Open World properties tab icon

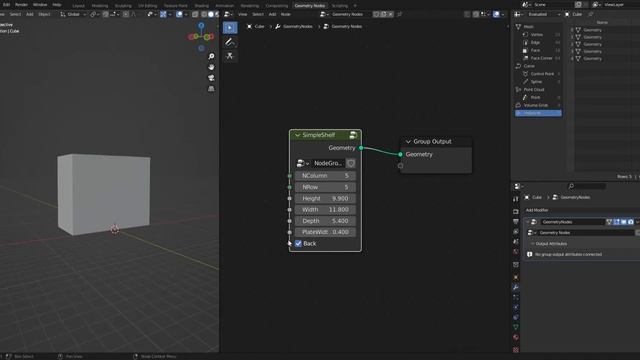pyautogui.click(x=516, y=251)
